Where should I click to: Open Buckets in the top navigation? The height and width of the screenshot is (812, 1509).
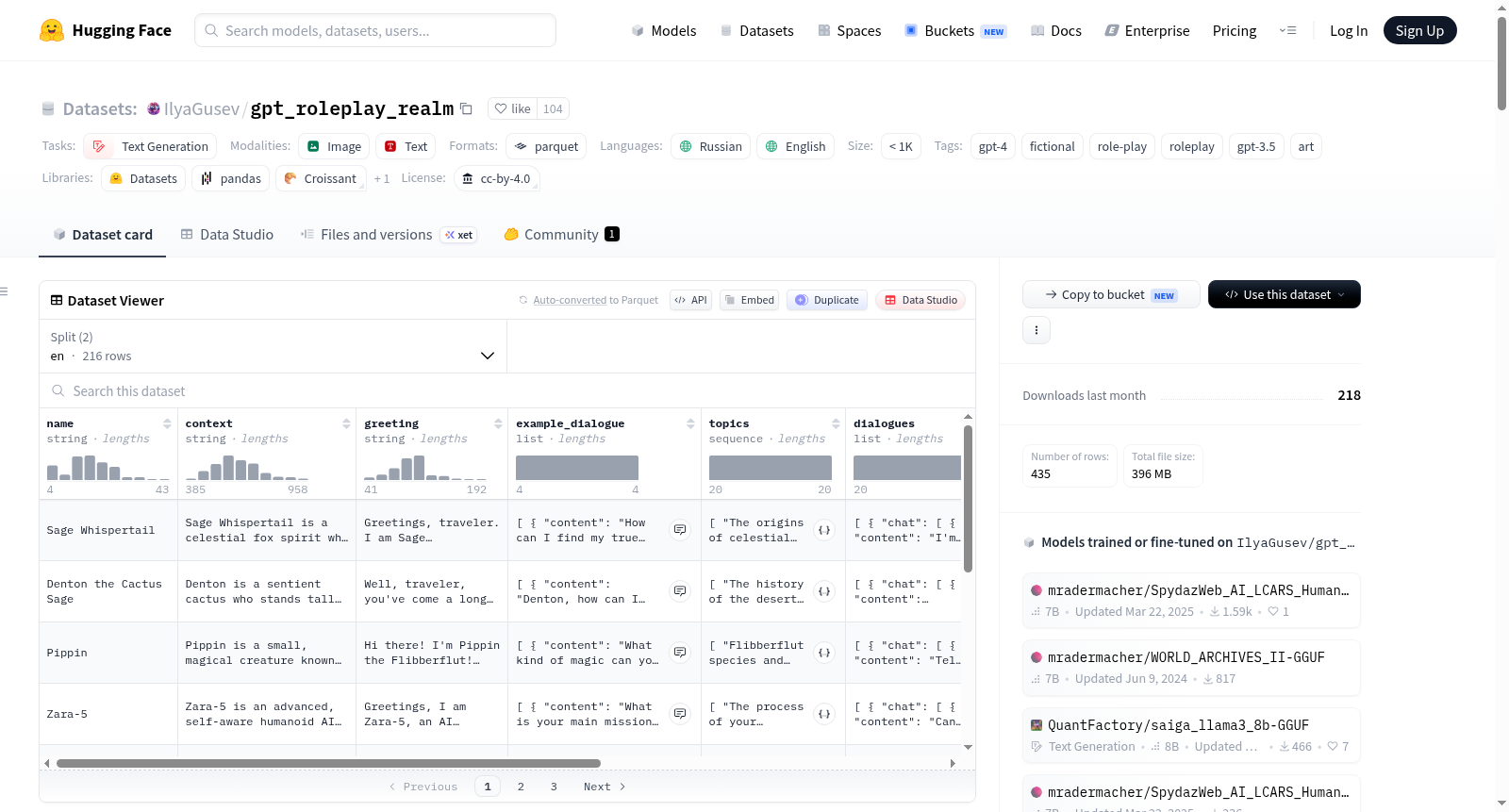955,30
